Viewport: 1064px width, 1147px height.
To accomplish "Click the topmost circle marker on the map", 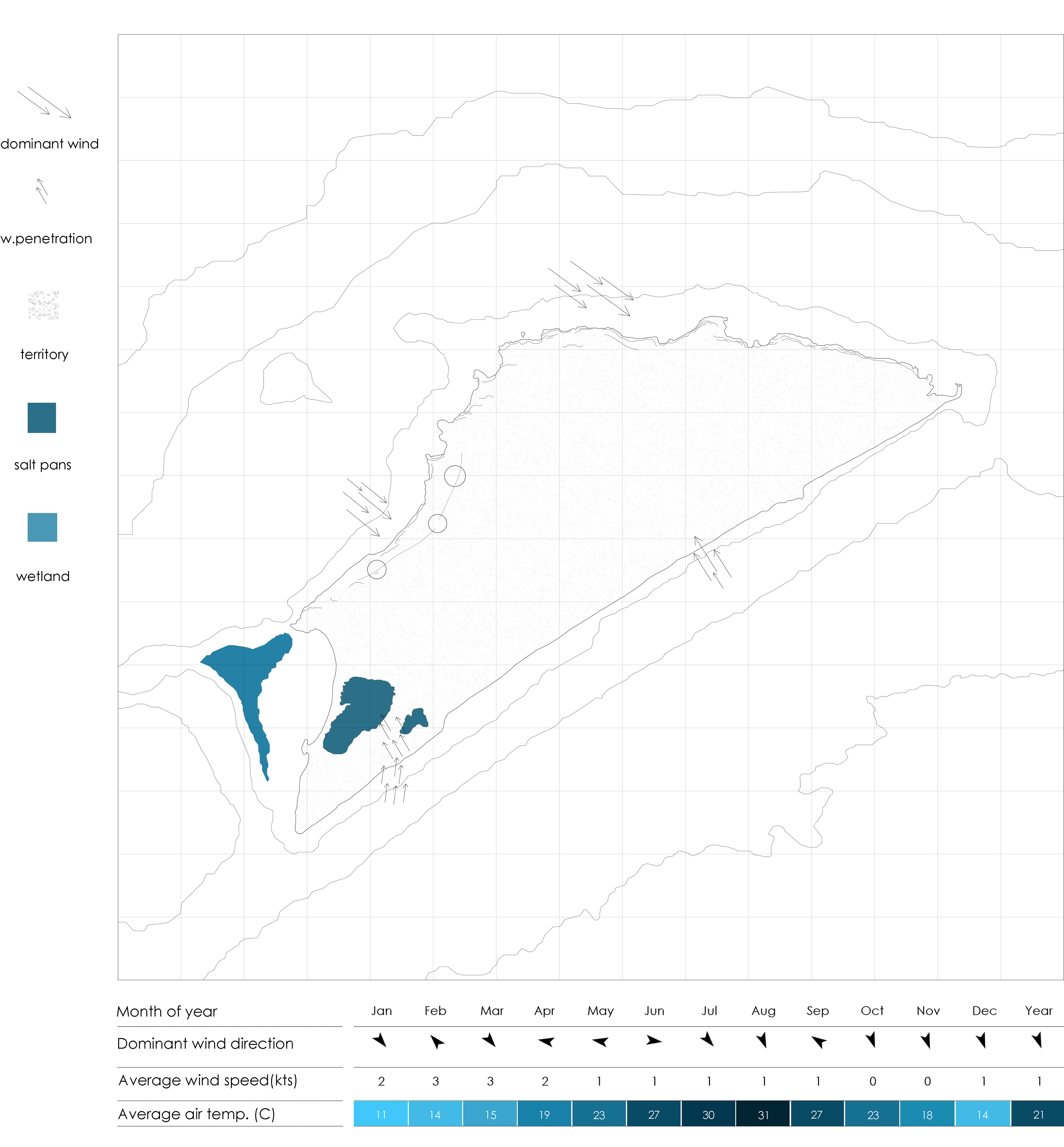I will click(455, 476).
